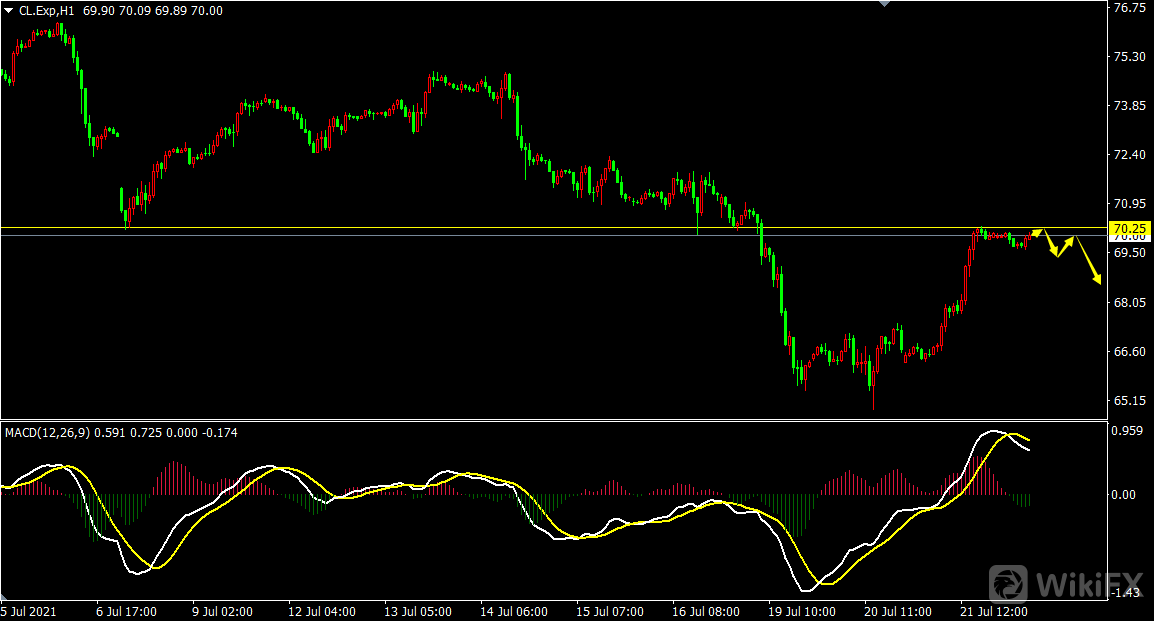Click the 0.00 MACD zero level label

pos(1125,494)
